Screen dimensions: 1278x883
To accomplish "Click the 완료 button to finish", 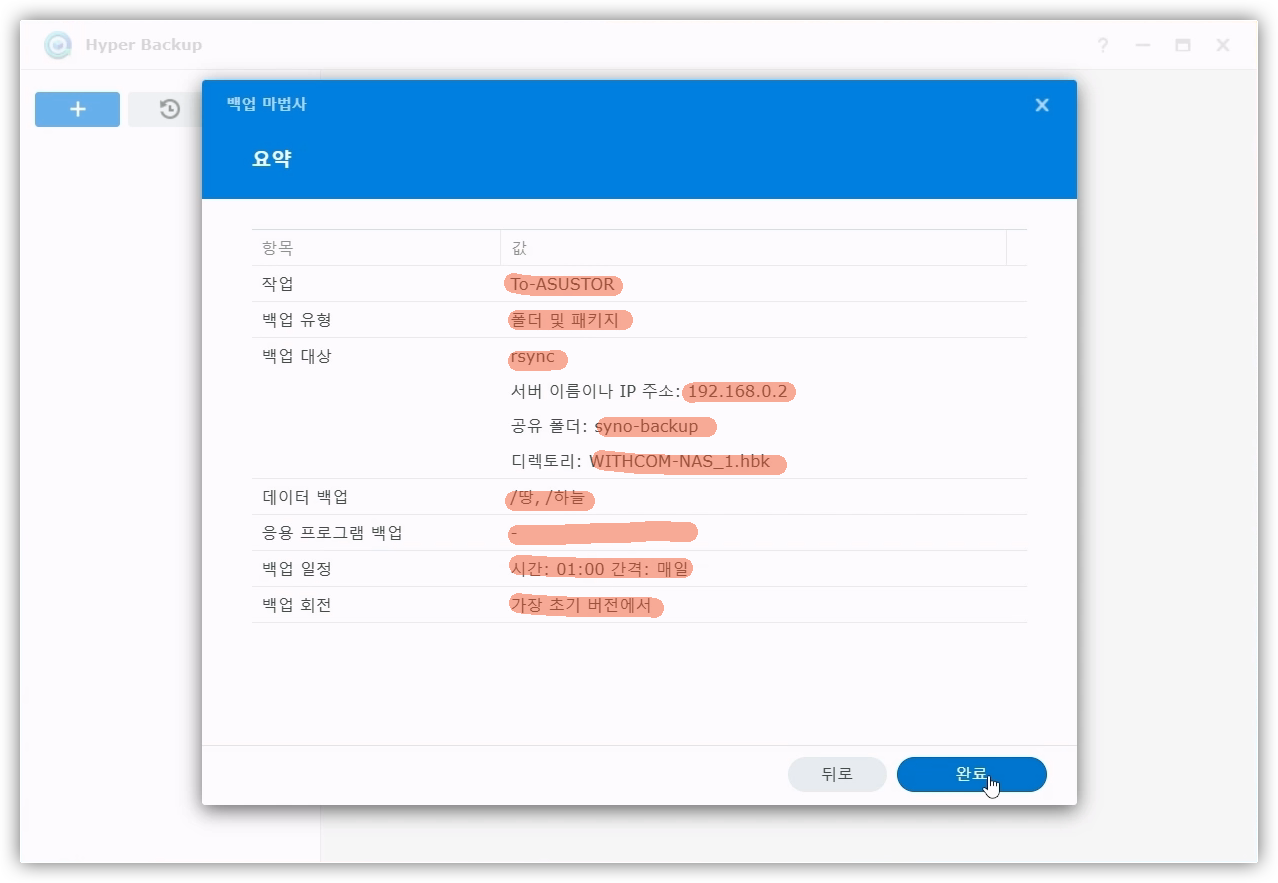I will point(971,774).
